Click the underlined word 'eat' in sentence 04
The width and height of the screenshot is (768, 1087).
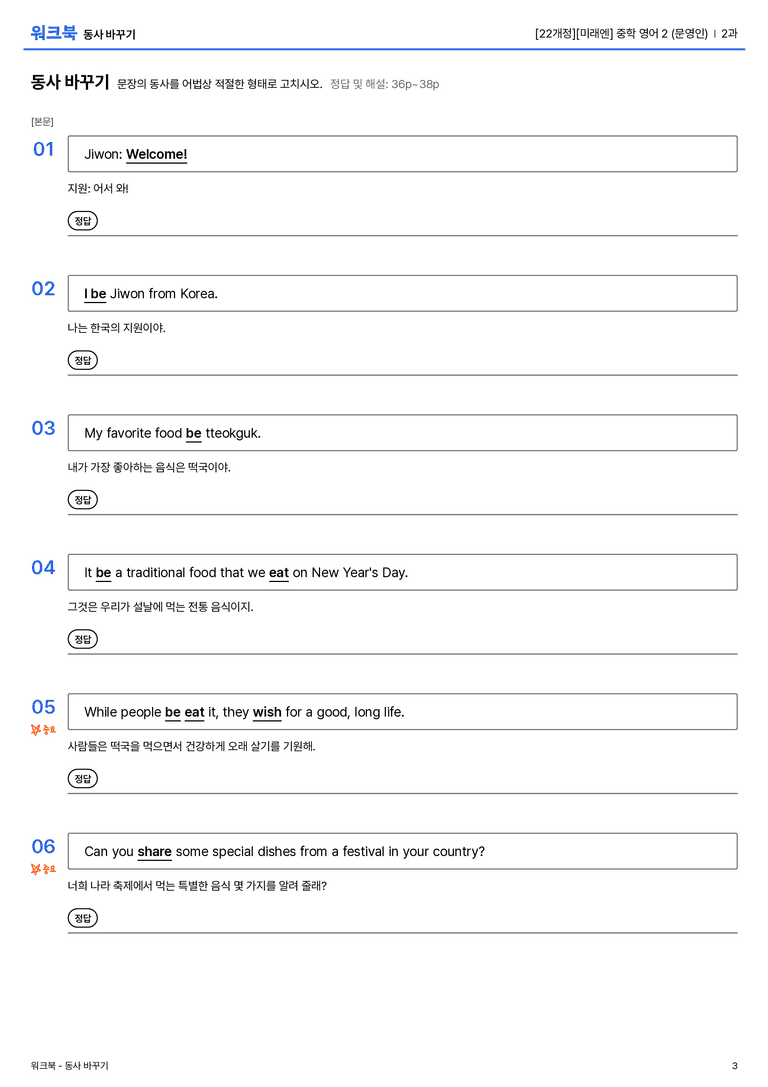[279, 573]
